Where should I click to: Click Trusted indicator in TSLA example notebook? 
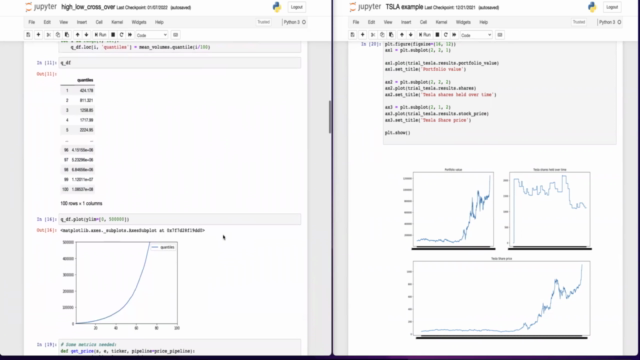coord(579,22)
